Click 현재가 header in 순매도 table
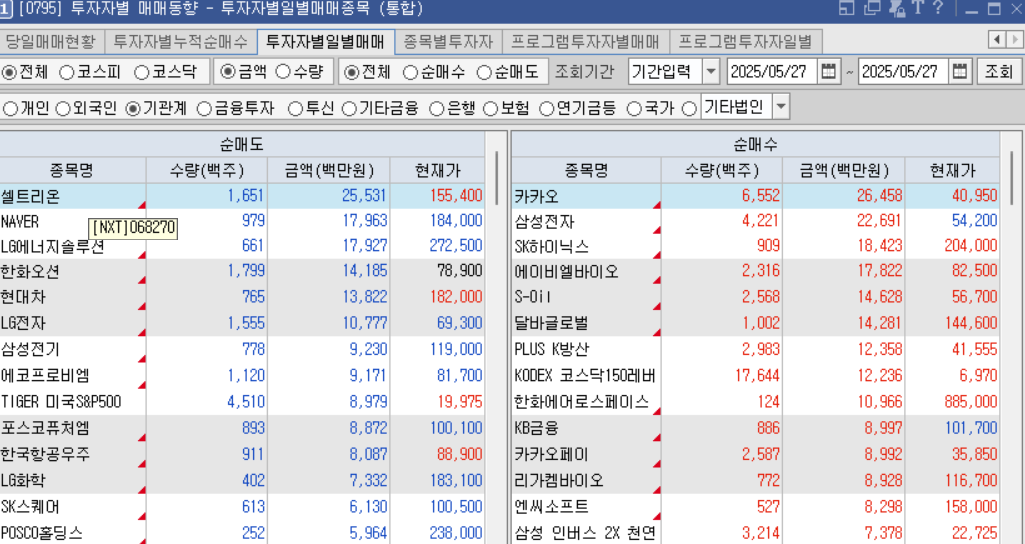 click(437, 171)
